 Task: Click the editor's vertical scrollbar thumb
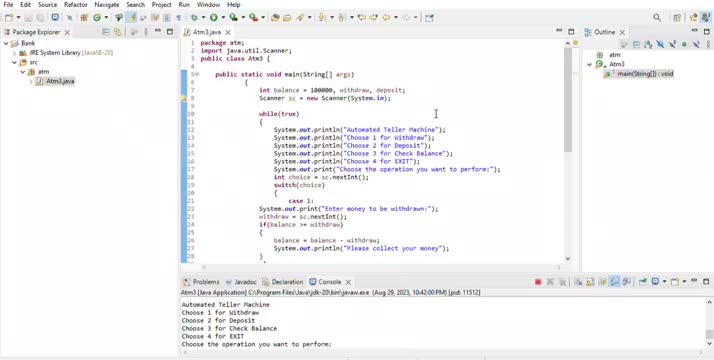[x=568, y=99]
